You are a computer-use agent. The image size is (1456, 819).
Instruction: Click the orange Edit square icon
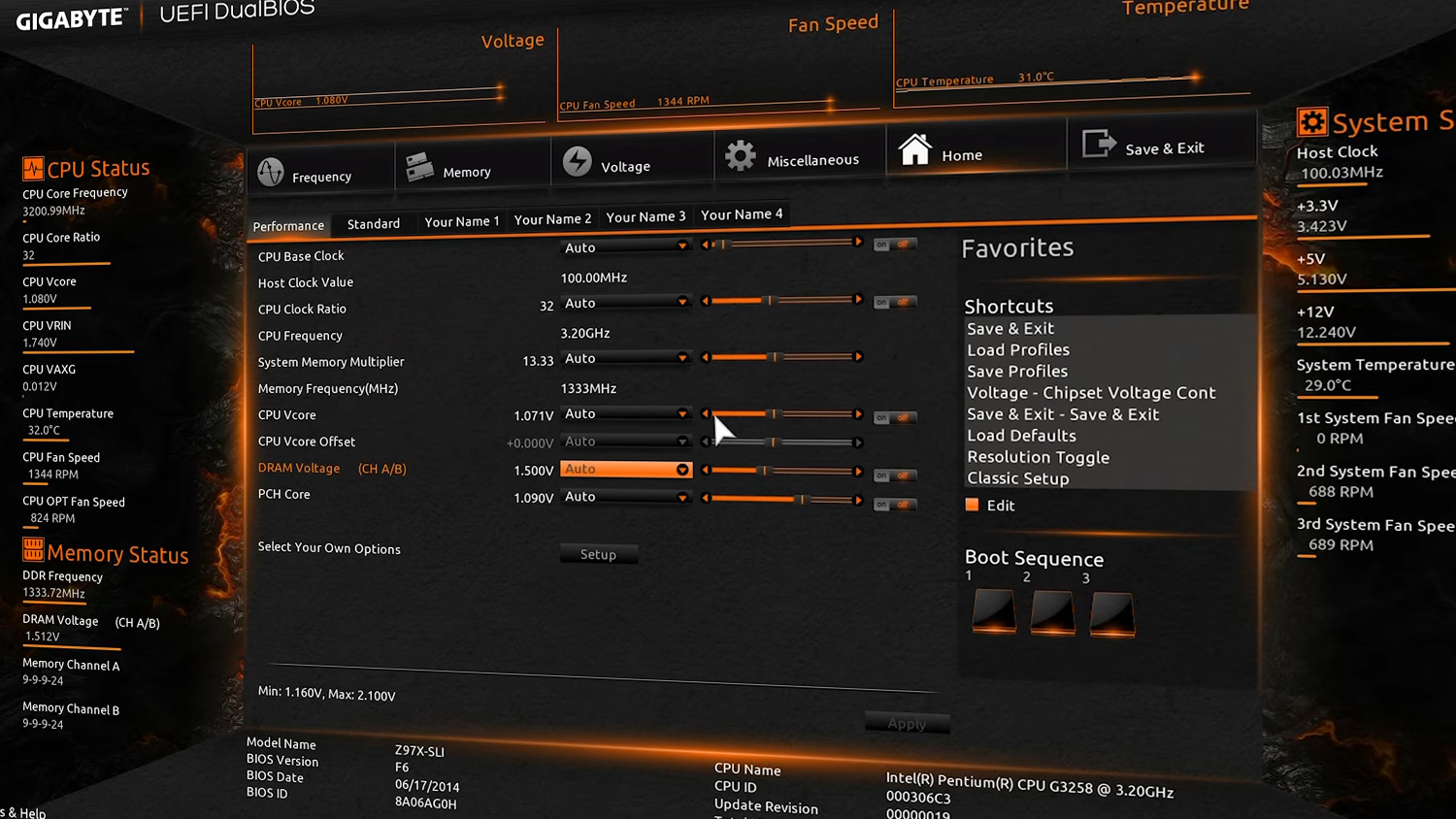coord(972,505)
